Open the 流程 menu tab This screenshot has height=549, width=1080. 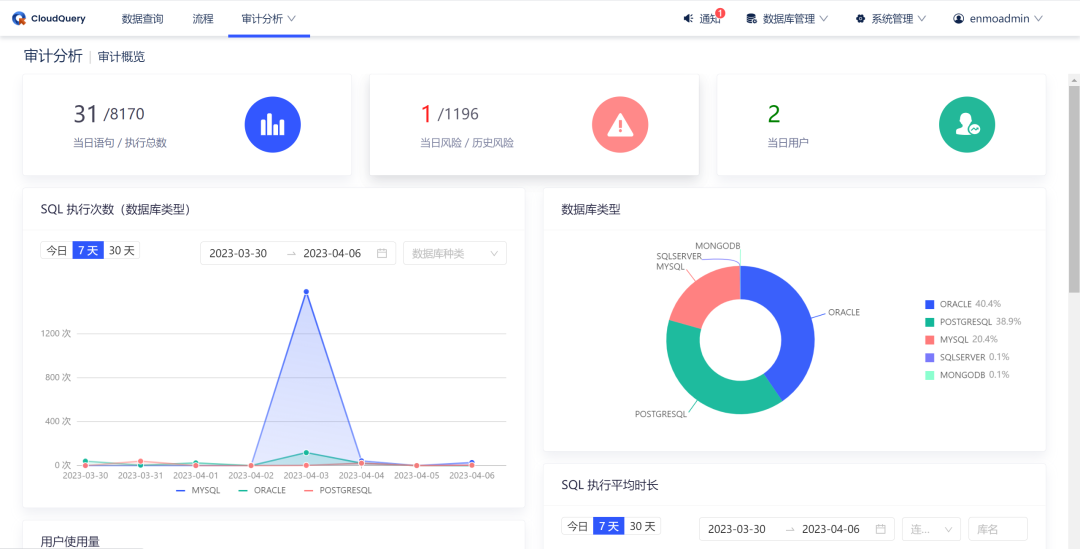202,19
